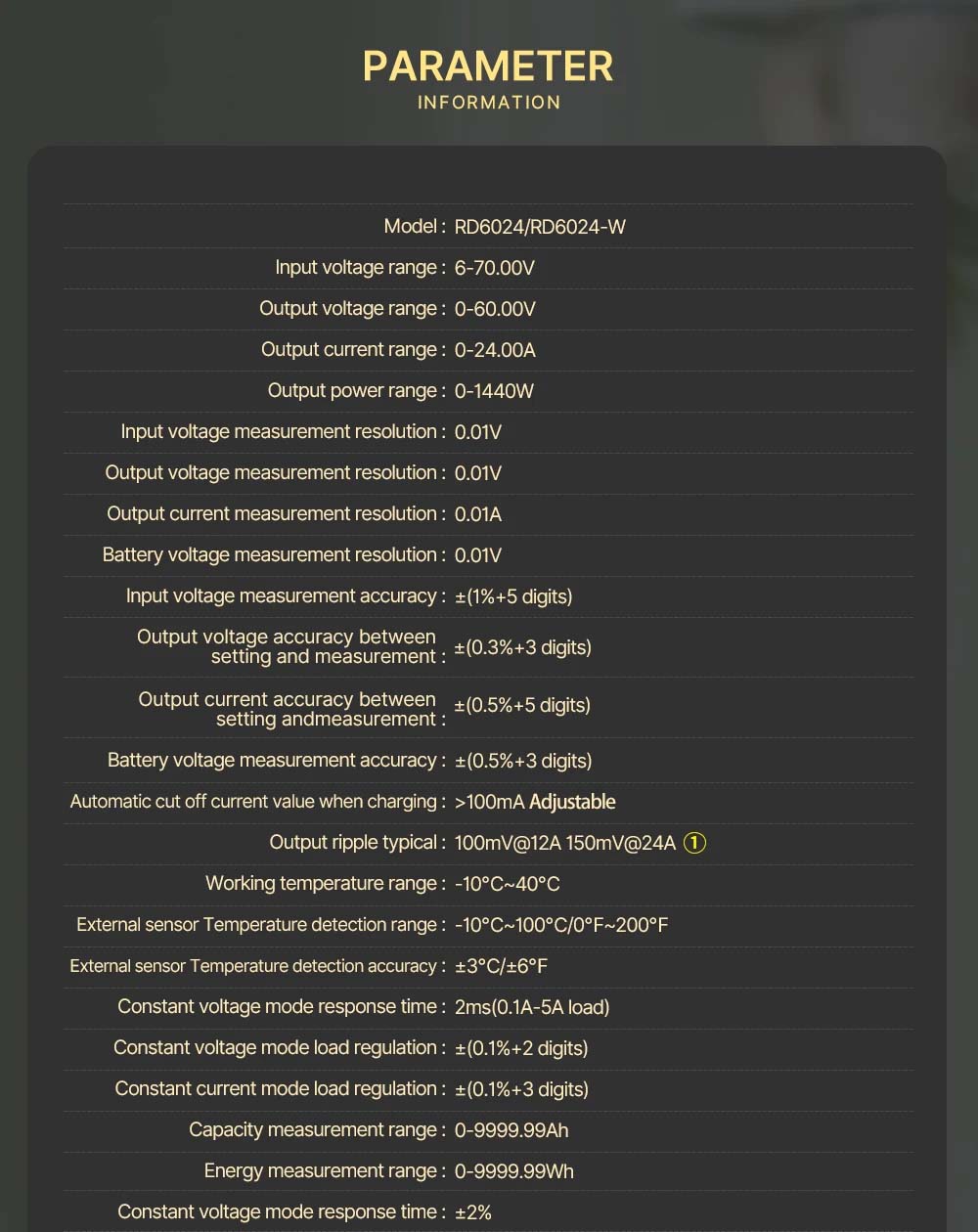Select 100mV@12A 150mV@24A ripple value
The width and height of the screenshot is (978, 1232).
click(565, 843)
